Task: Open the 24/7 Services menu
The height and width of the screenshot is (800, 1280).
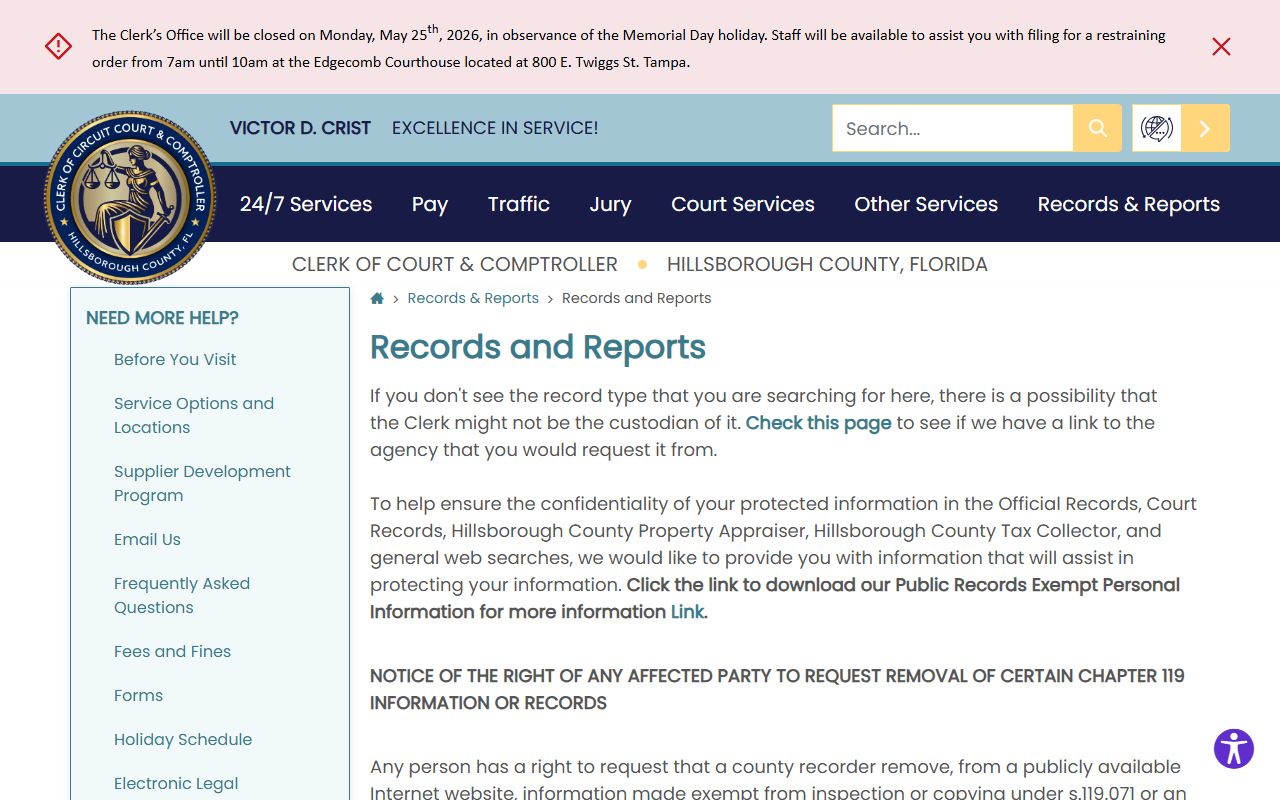Action: (306, 204)
